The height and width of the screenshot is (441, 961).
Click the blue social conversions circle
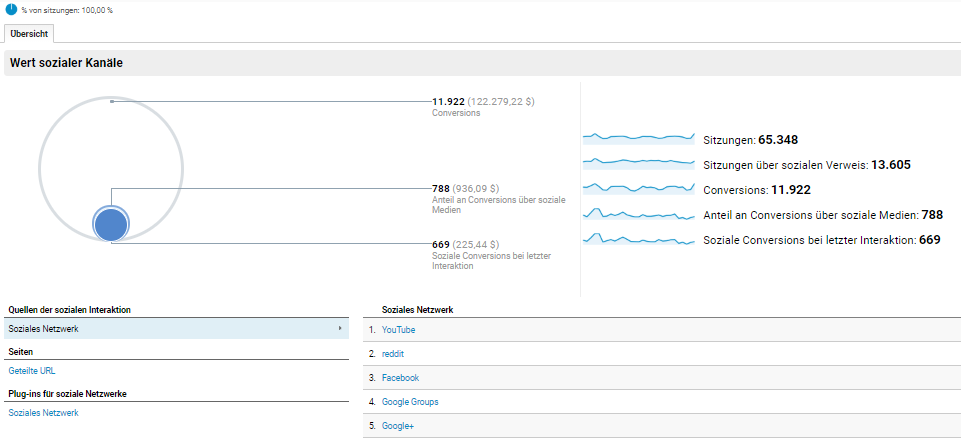[x=111, y=224]
